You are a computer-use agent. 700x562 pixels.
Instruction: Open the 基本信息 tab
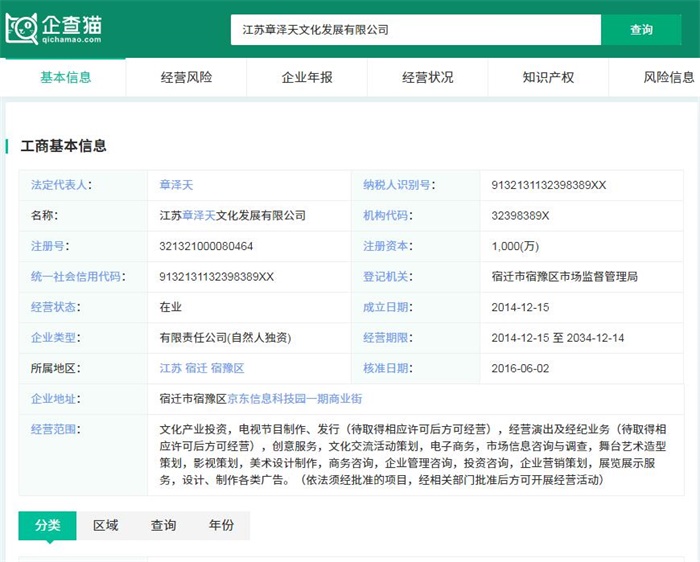pos(66,78)
